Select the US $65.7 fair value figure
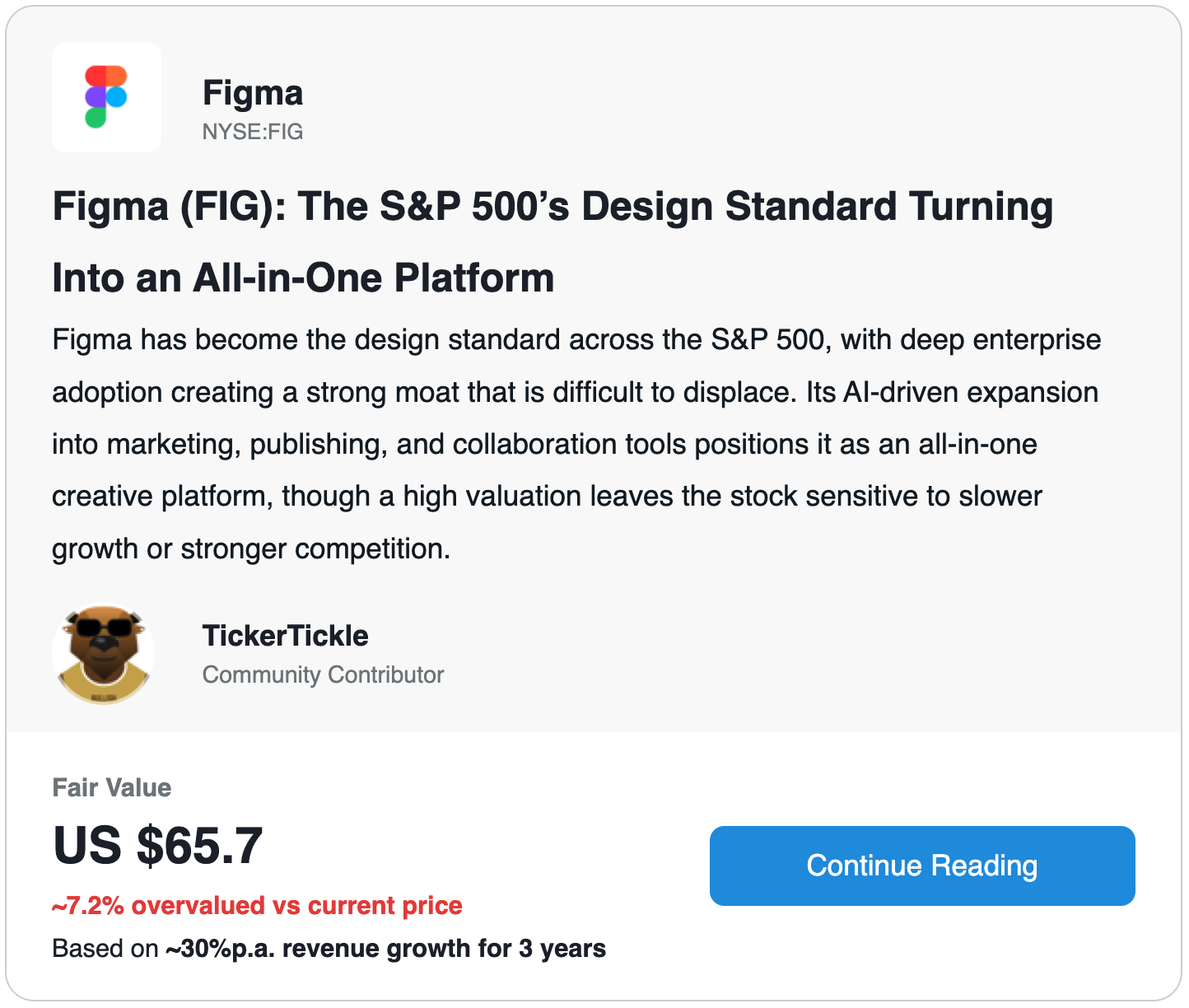1189x1008 pixels. click(158, 847)
